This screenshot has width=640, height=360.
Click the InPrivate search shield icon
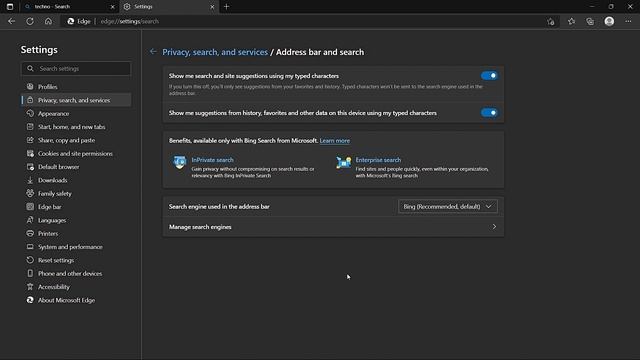(179, 162)
